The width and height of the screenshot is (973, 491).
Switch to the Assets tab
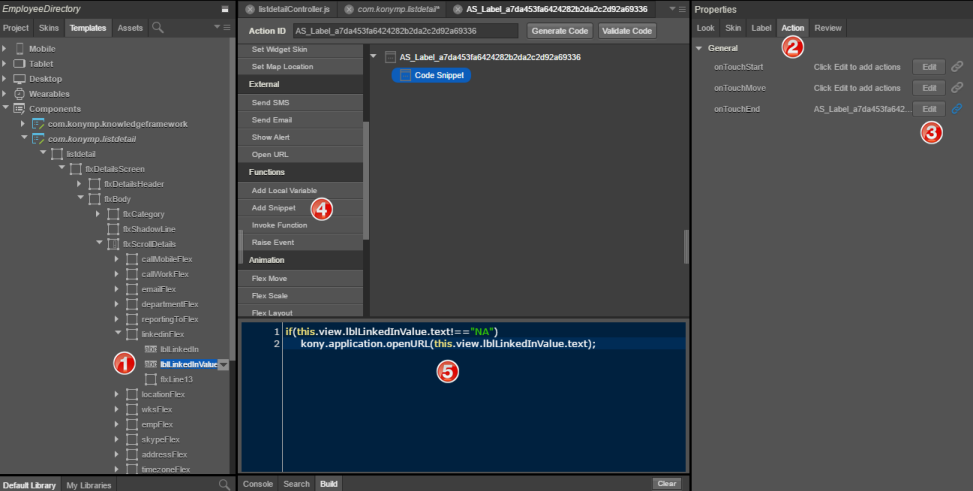[x=130, y=27]
